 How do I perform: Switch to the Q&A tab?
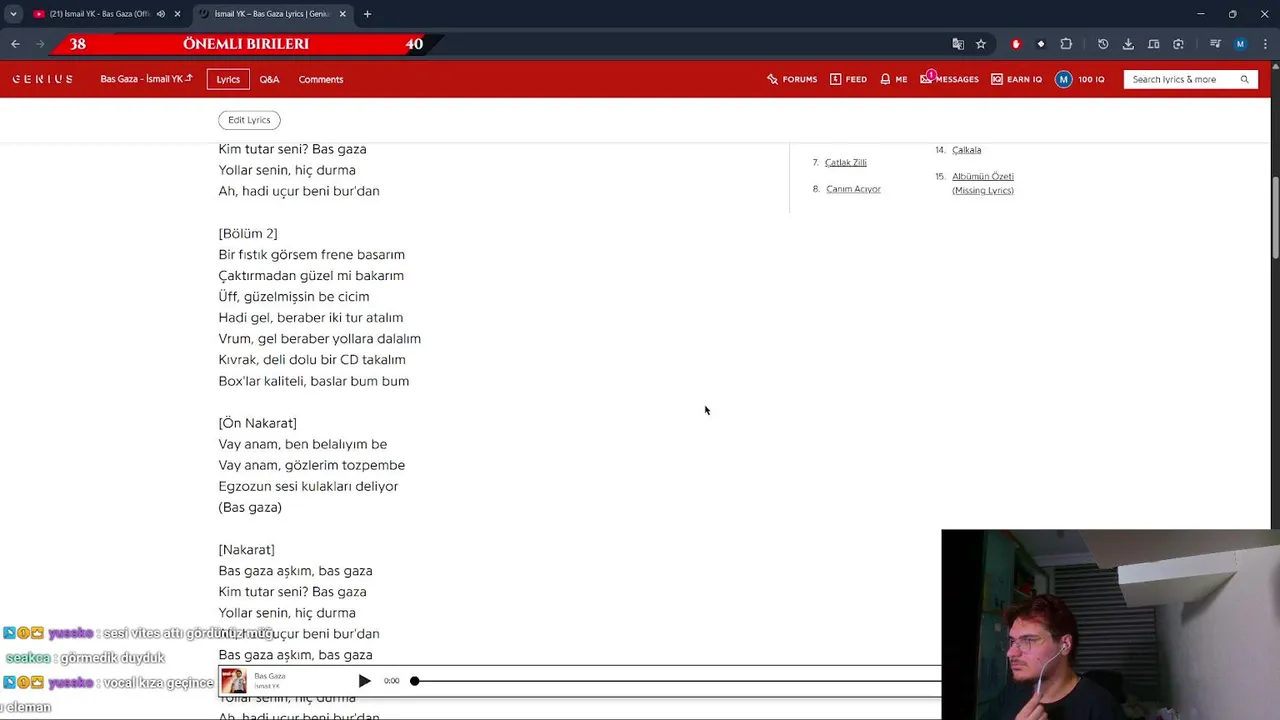(x=269, y=79)
